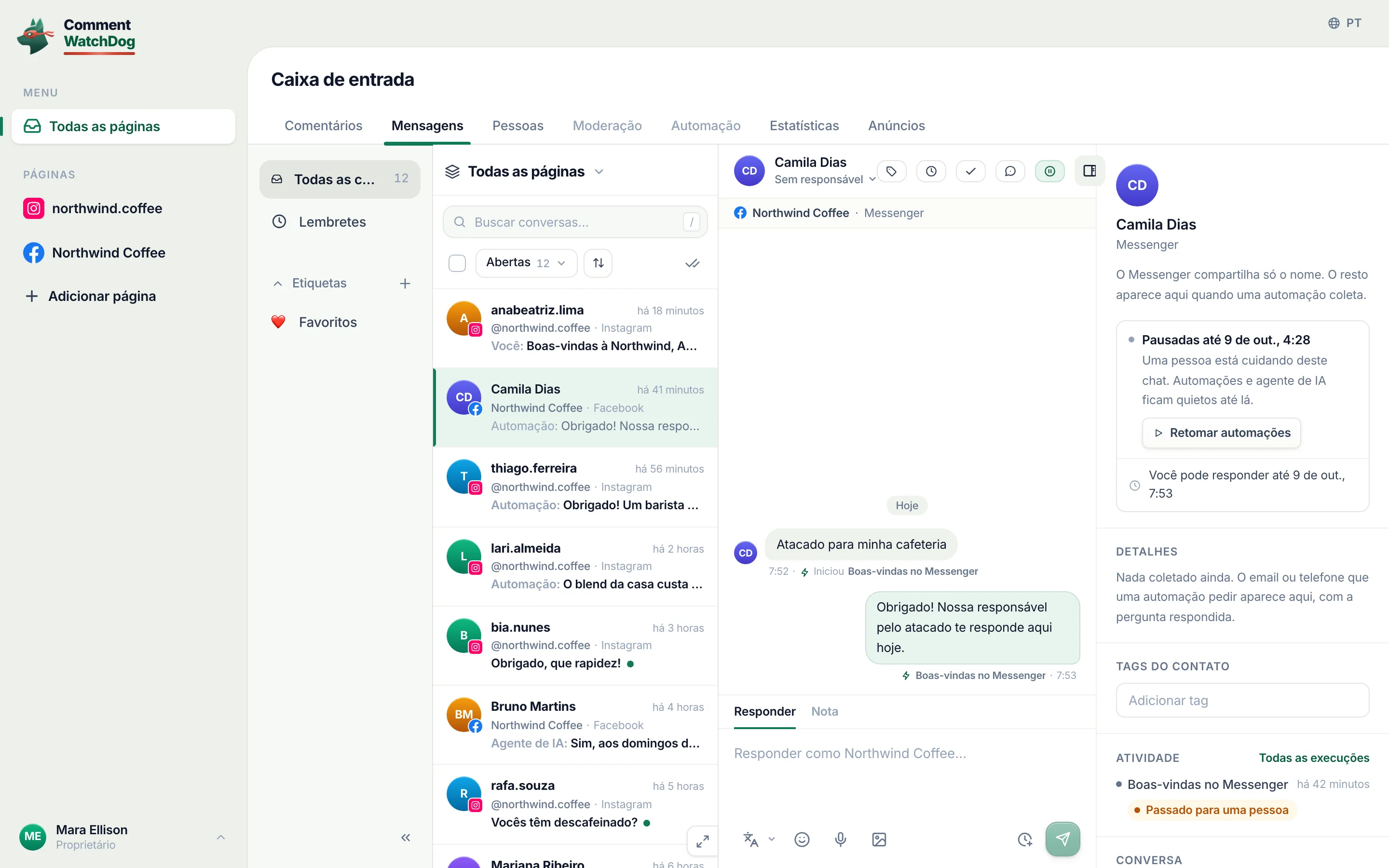Open lari.almeida conversation
The height and width of the screenshot is (868, 1389).
coord(576,567)
